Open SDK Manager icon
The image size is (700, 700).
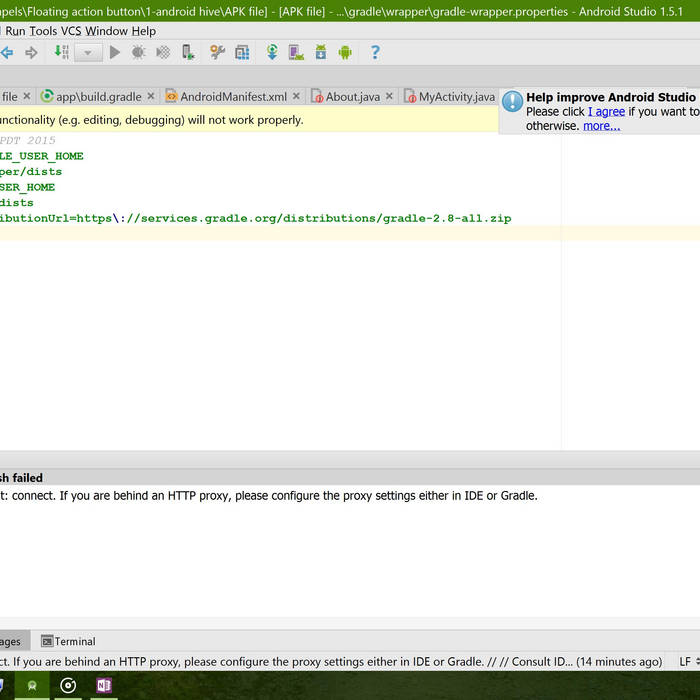point(321,52)
